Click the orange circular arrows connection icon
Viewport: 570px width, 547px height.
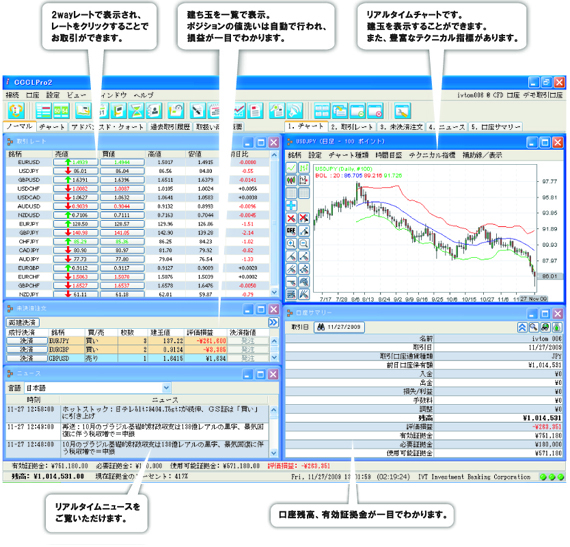(16, 110)
